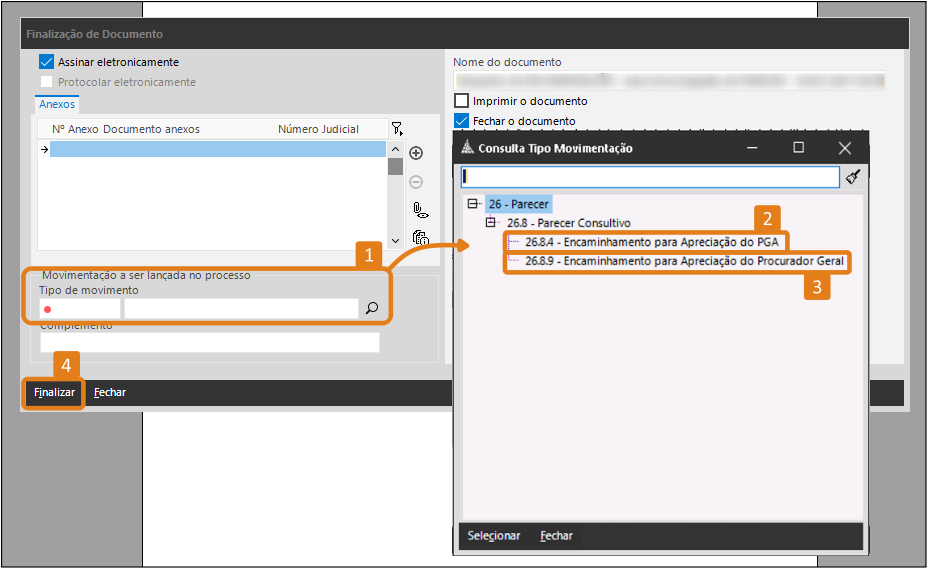Click the attachments list scroll down arrow

395,241
